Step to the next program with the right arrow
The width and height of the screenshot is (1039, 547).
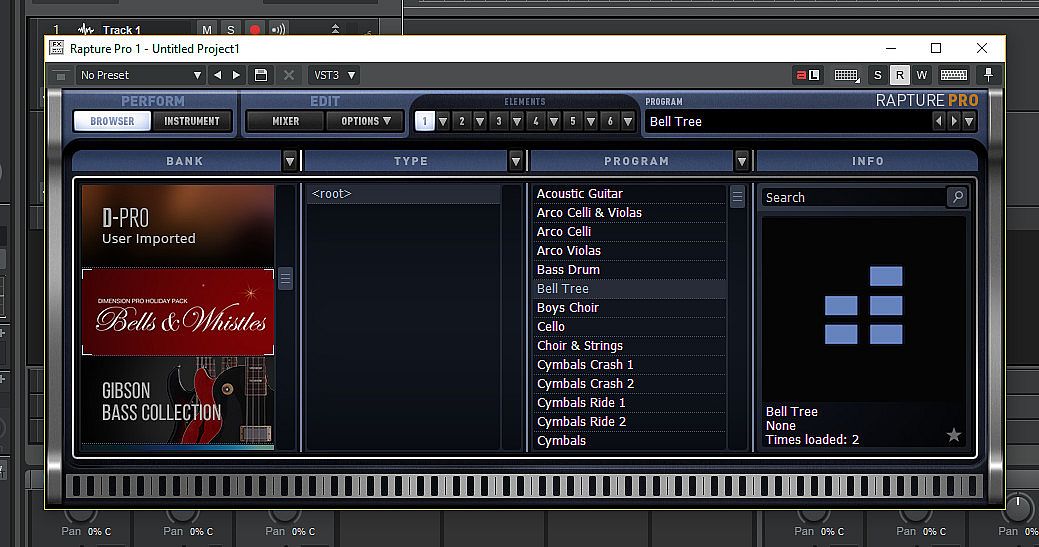(954, 121)
